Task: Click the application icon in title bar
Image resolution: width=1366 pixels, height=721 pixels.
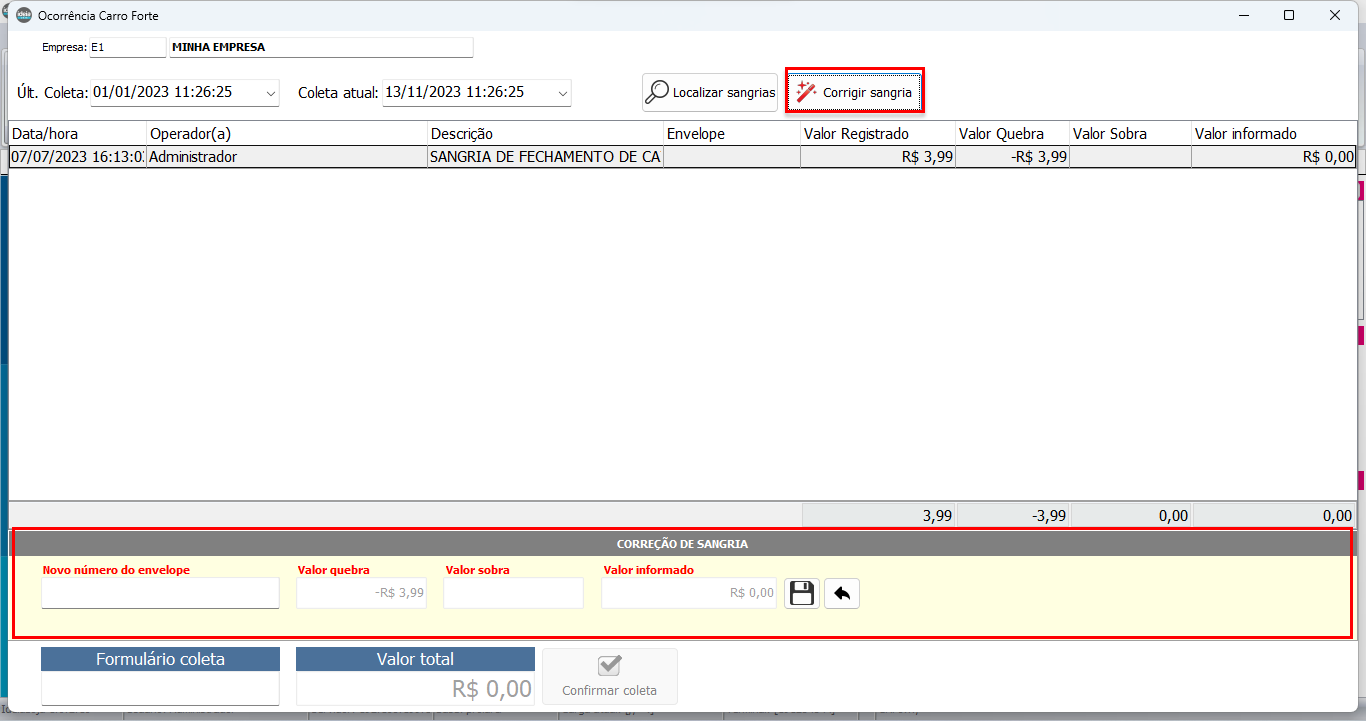Action: [x=24, y=16]
